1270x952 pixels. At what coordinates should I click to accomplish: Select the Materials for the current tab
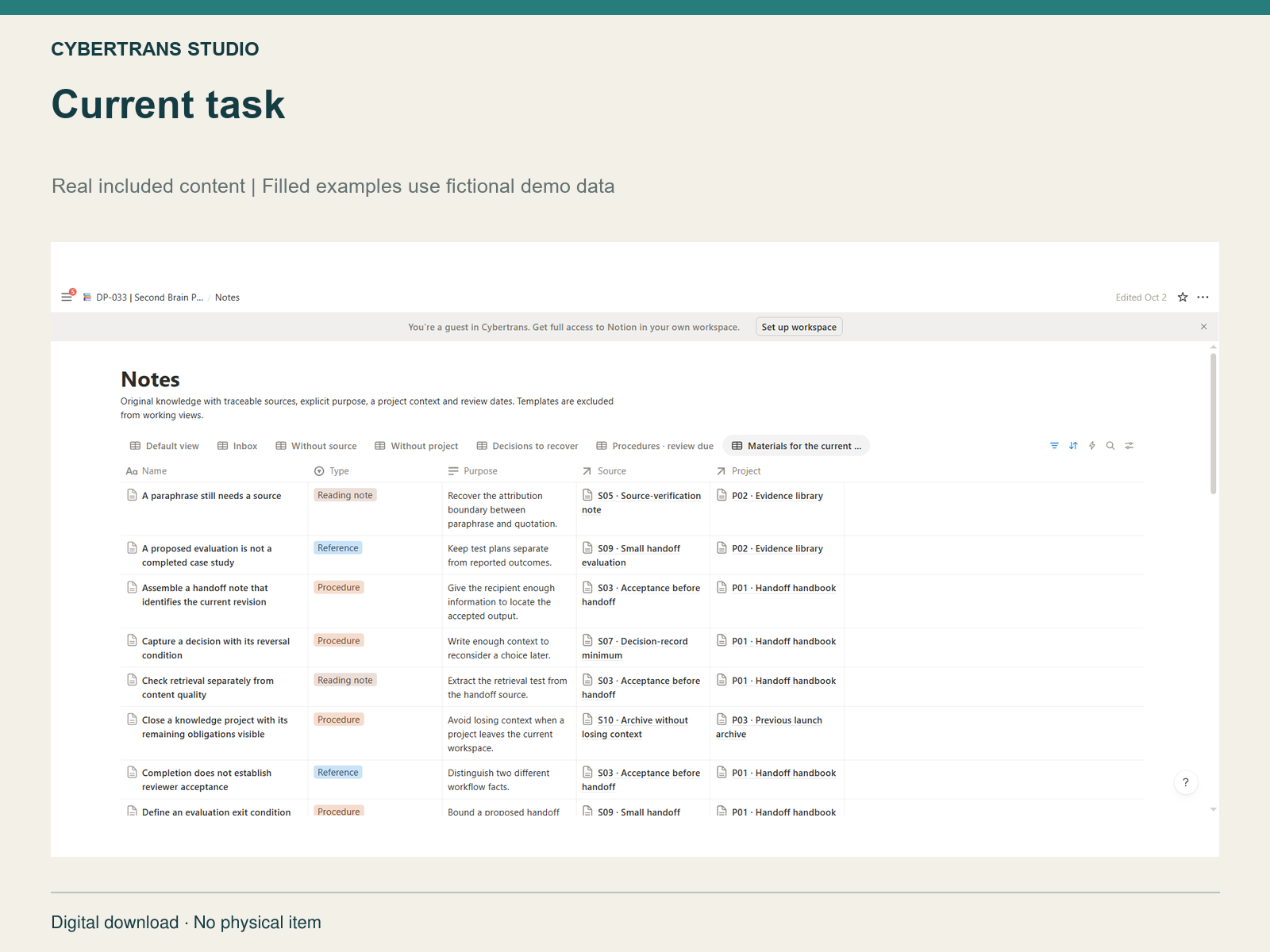(796, 446)
